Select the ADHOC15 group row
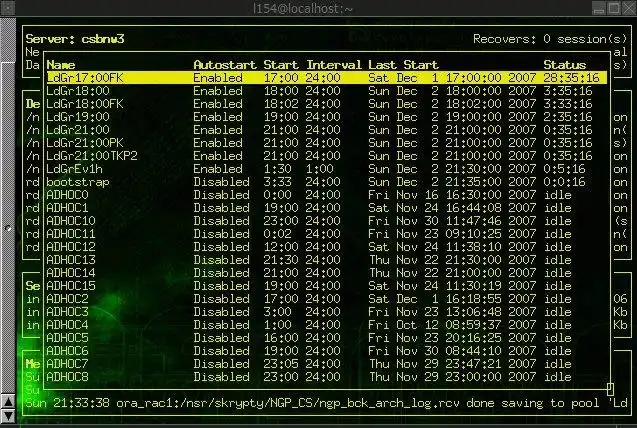The width and height of the screenshot is (637, 428). 327,285
